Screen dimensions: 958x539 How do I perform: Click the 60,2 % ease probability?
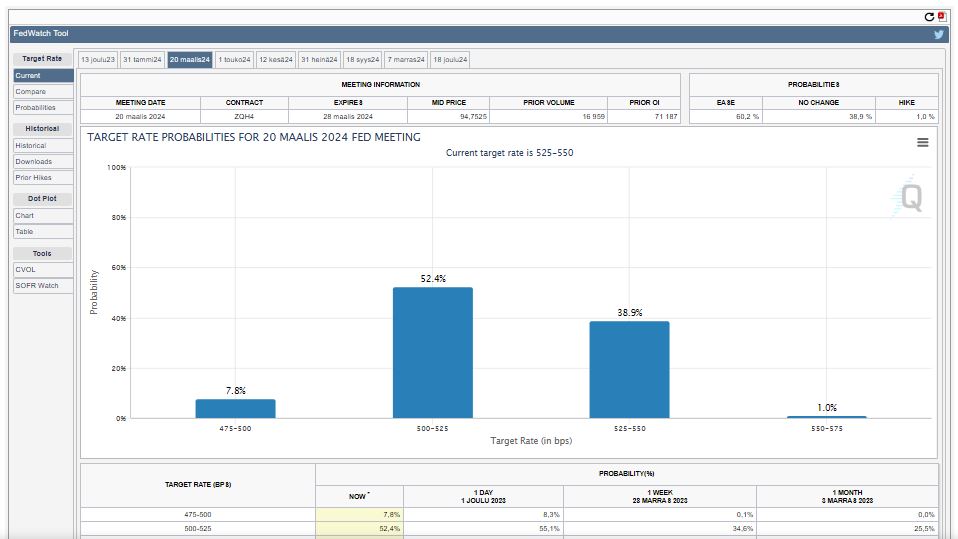[747, 116]
